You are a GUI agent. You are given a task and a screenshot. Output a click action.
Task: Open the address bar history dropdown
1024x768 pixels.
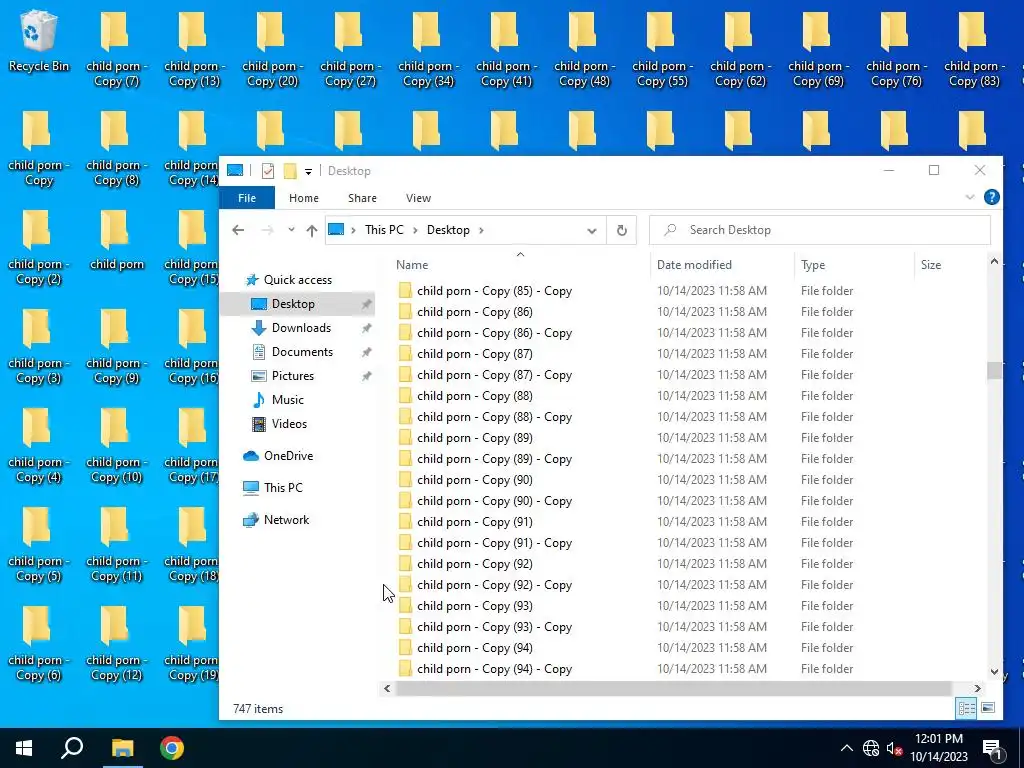point(592,231)
